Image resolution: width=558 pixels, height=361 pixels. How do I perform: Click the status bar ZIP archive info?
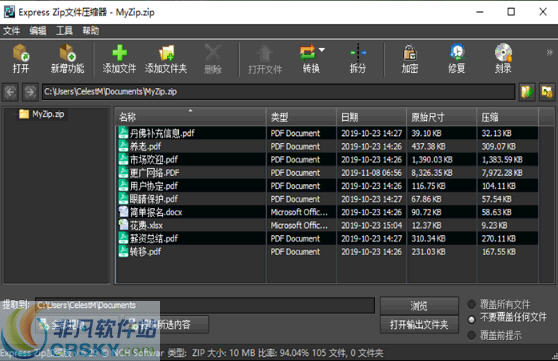click(x=275, y=353)
